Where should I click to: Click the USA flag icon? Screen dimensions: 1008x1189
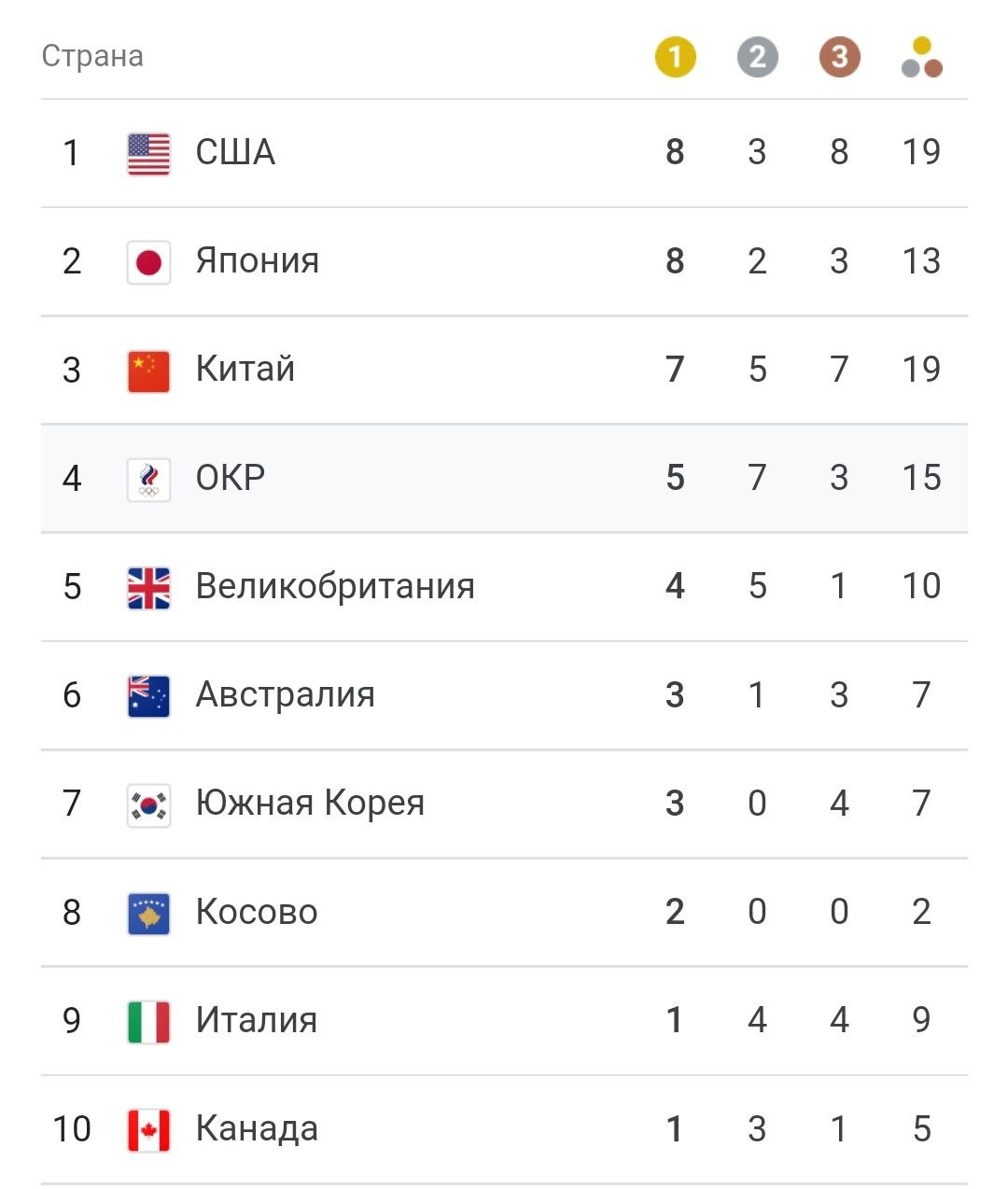(x=148, y=153)
